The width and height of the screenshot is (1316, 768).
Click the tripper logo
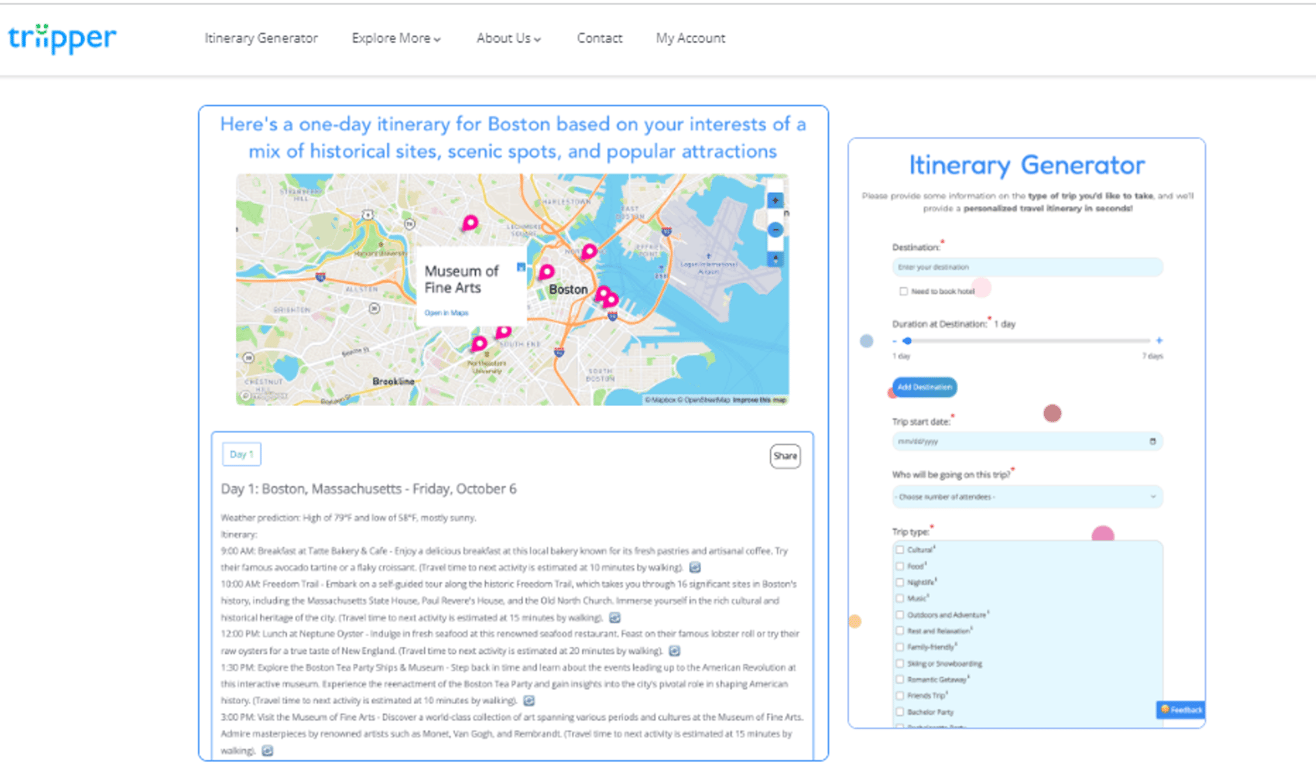point(62,38)
